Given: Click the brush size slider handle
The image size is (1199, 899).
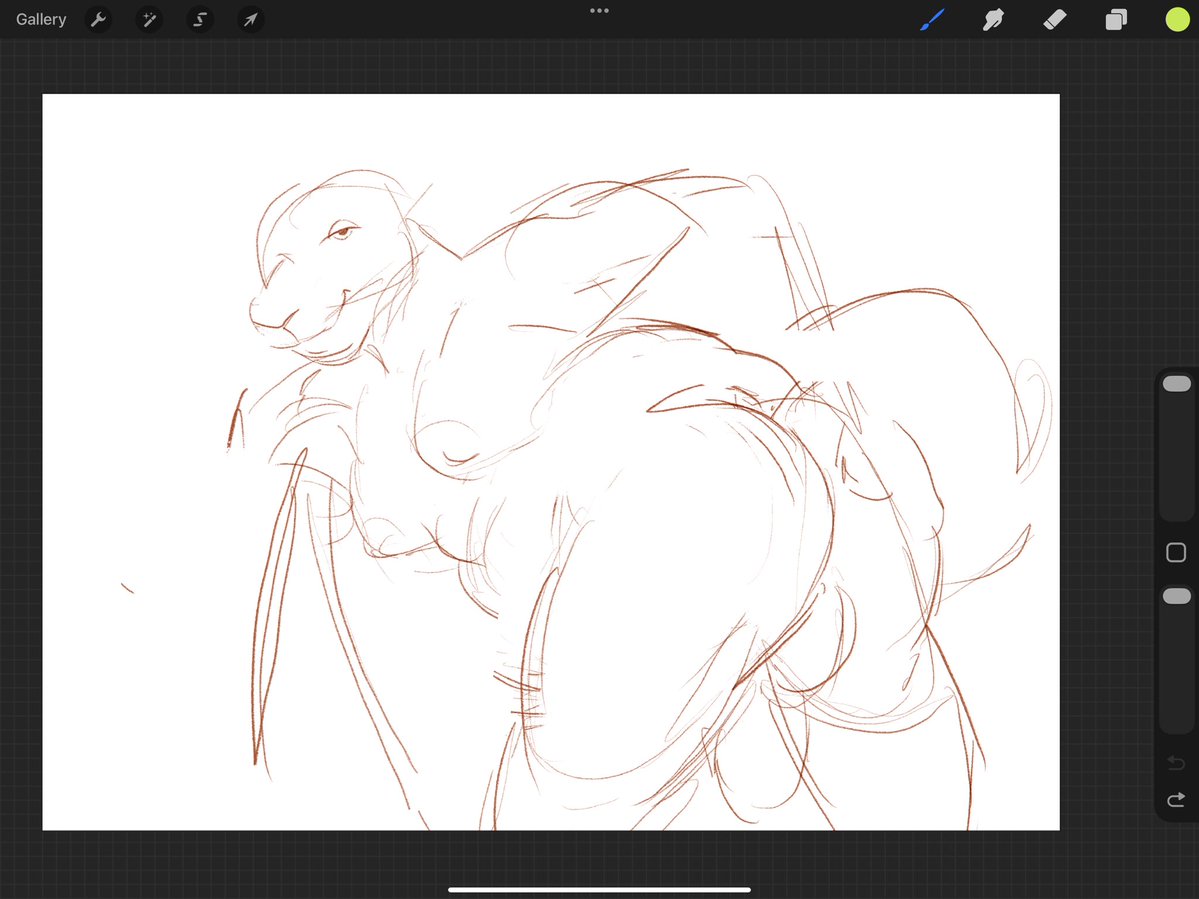Looking at the screenshot, I should click(x=1177, y=384).
